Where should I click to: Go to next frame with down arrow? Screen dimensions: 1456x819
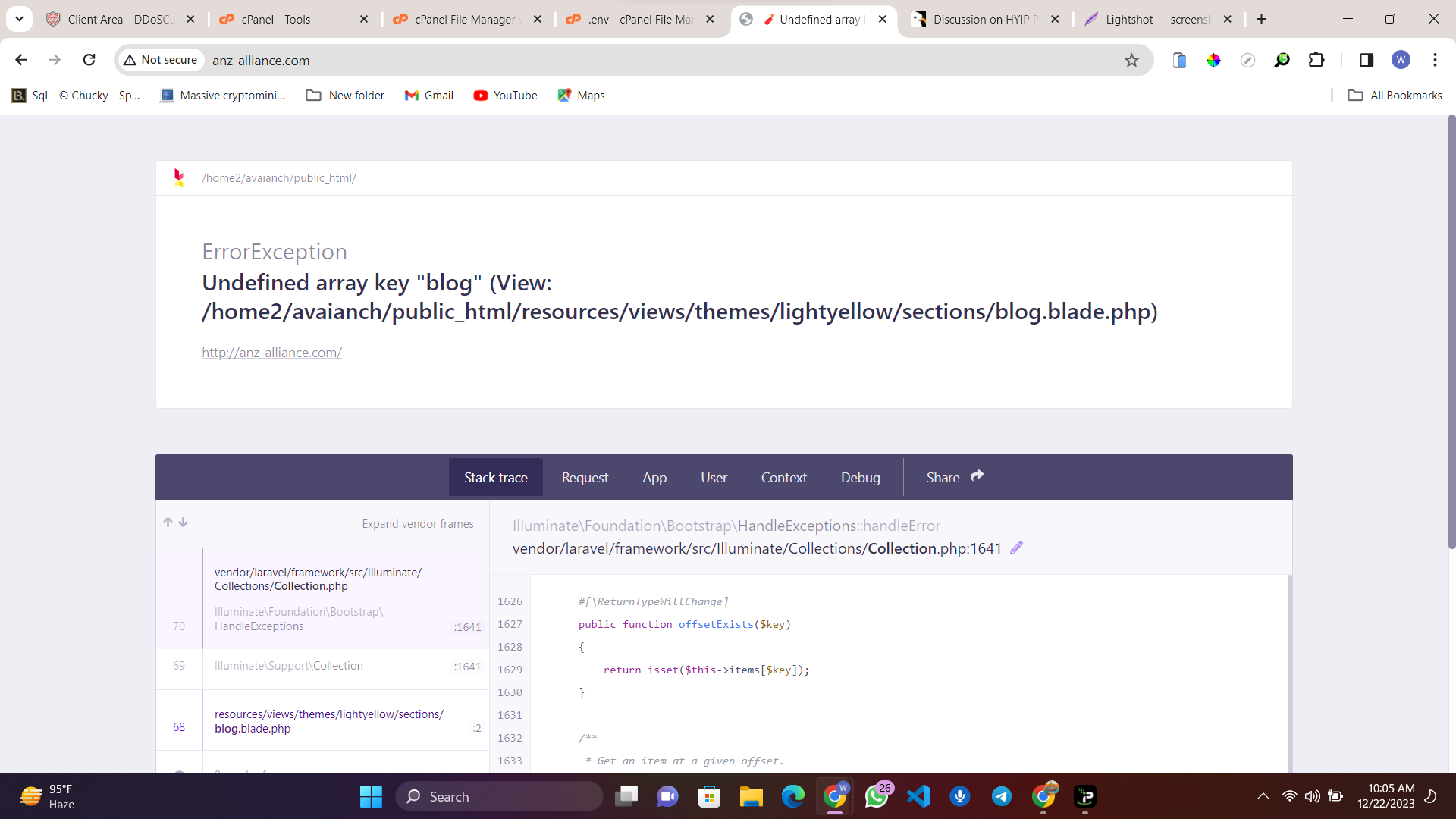point(184,522)
